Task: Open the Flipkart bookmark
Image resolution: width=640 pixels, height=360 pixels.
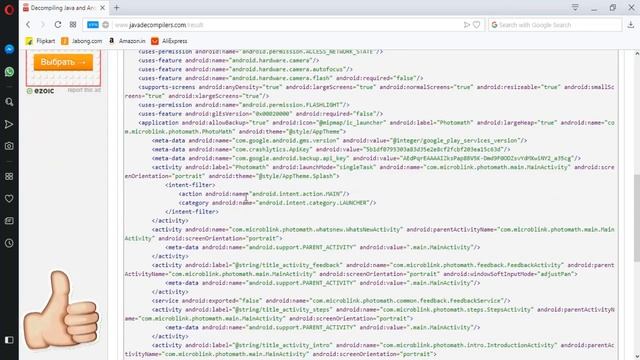Action: coord(40,41)
